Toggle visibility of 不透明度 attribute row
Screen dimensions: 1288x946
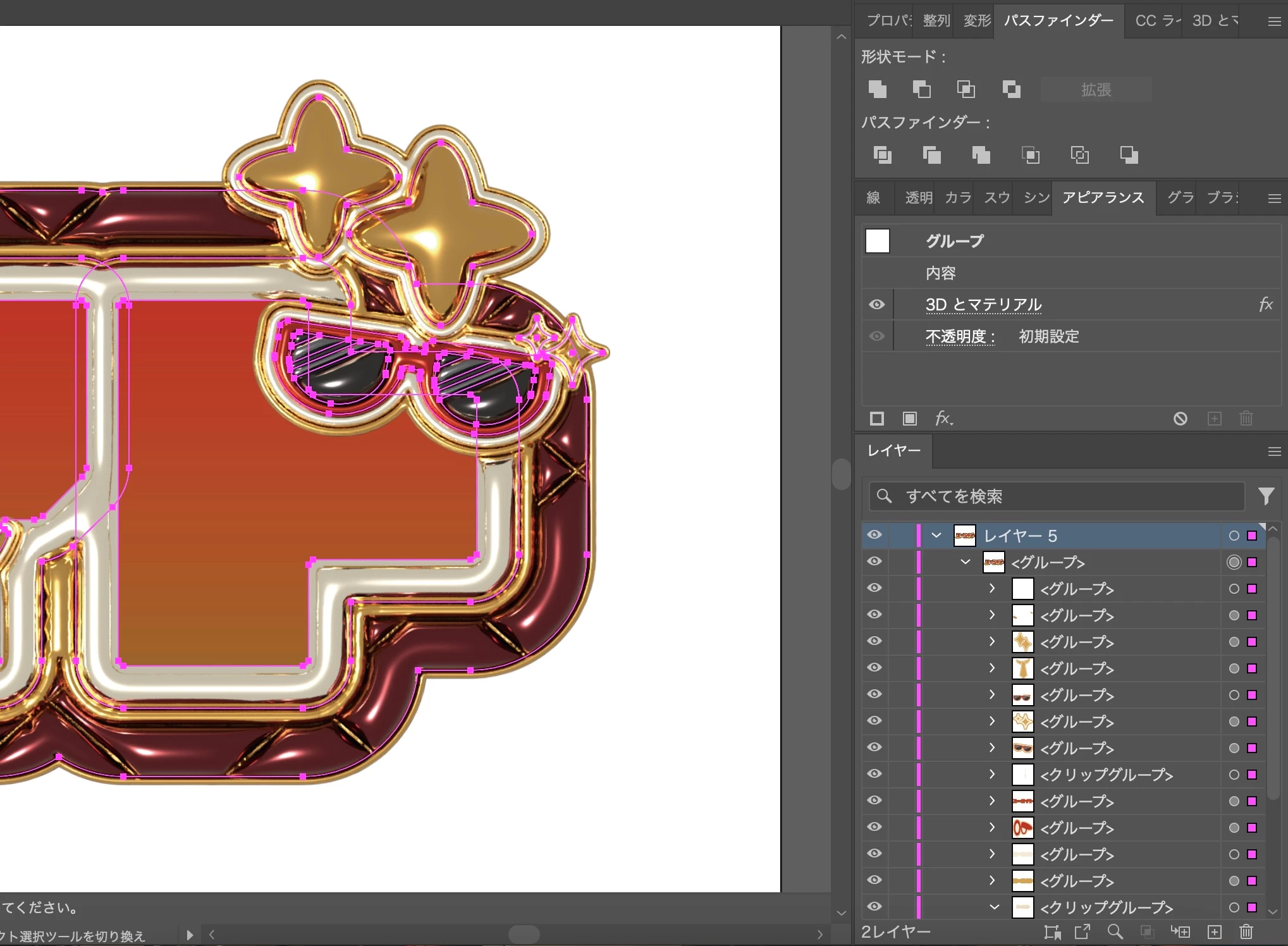pyautogui.click(x=876, y=336)
